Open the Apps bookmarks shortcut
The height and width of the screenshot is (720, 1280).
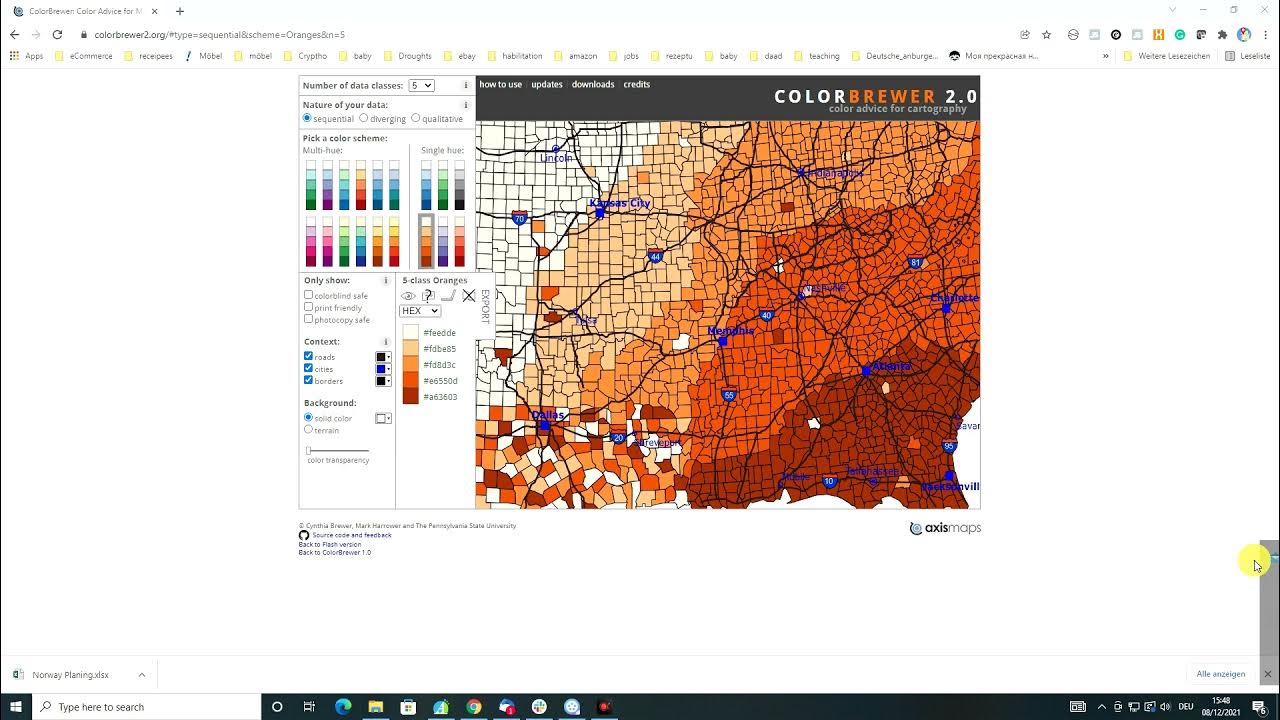tap(27, 56)
